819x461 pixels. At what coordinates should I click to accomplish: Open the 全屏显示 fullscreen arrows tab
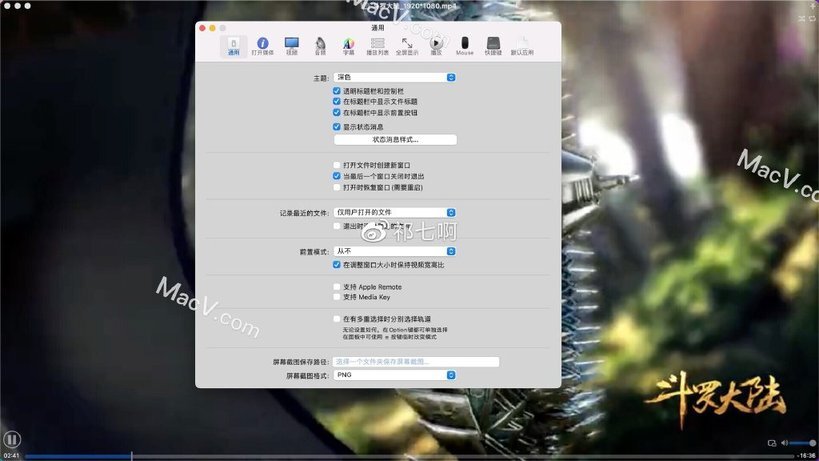pyautogui.click(x=407, y=46)
